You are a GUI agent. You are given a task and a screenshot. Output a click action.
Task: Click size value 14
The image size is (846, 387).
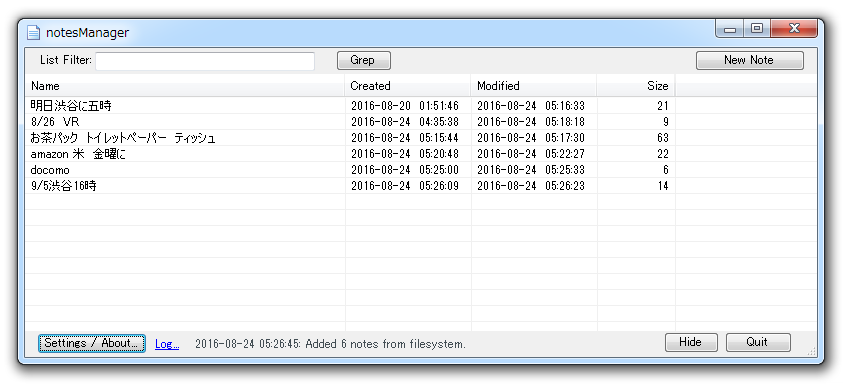tap(663, 186)
